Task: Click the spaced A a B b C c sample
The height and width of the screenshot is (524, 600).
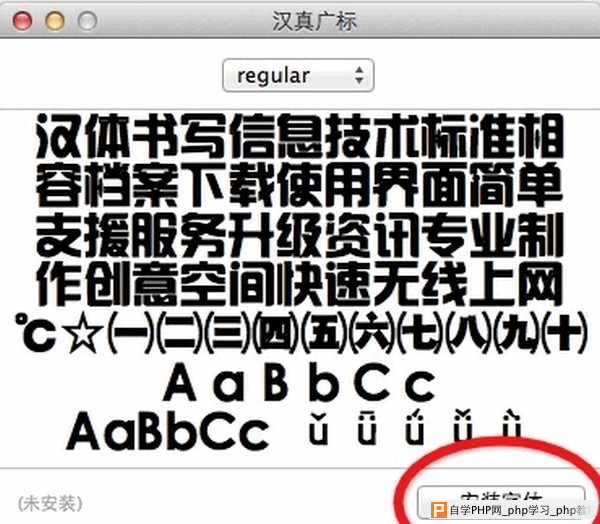Action: pos(299,382)
